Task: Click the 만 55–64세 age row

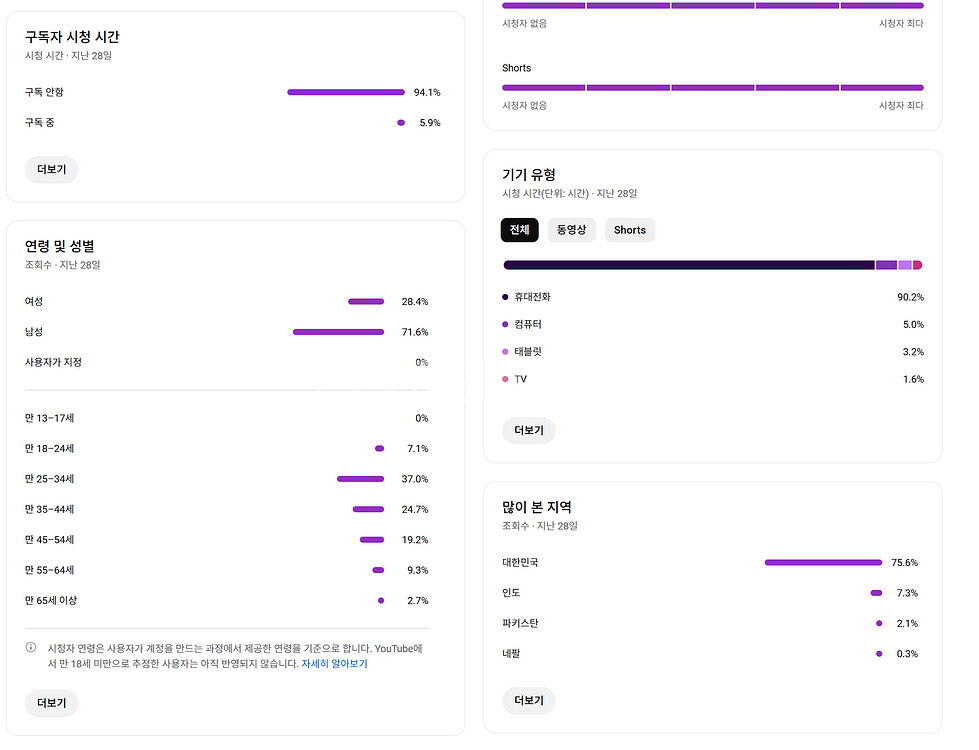Action: pyautogui.click(x=227, y=570)
